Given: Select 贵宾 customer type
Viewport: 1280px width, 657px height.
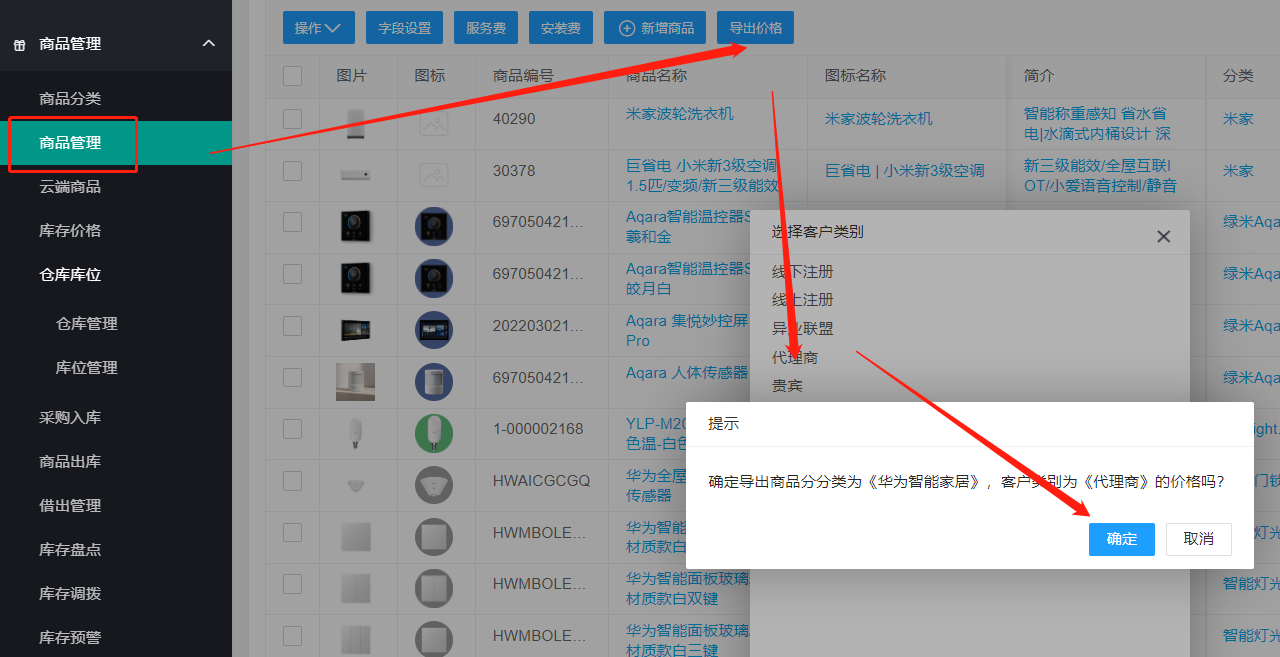Looking at the screenshot, I should tap(787, 385).
